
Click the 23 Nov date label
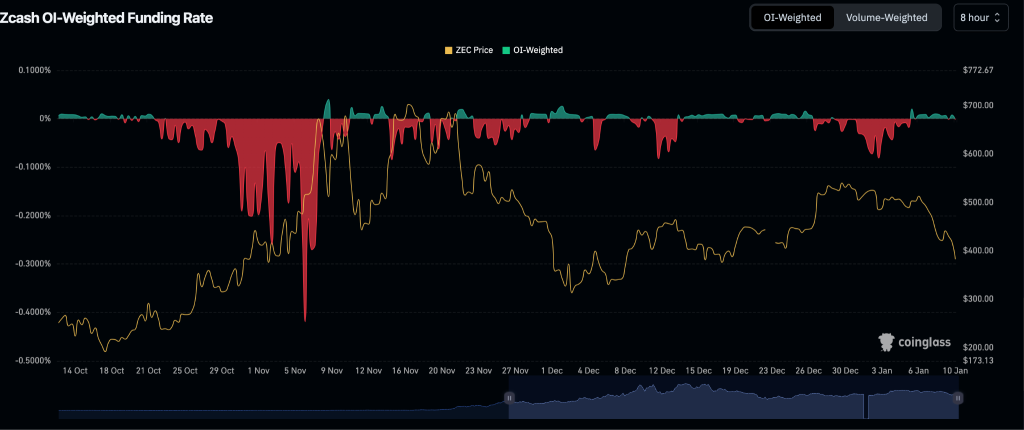tap(479, 371)
